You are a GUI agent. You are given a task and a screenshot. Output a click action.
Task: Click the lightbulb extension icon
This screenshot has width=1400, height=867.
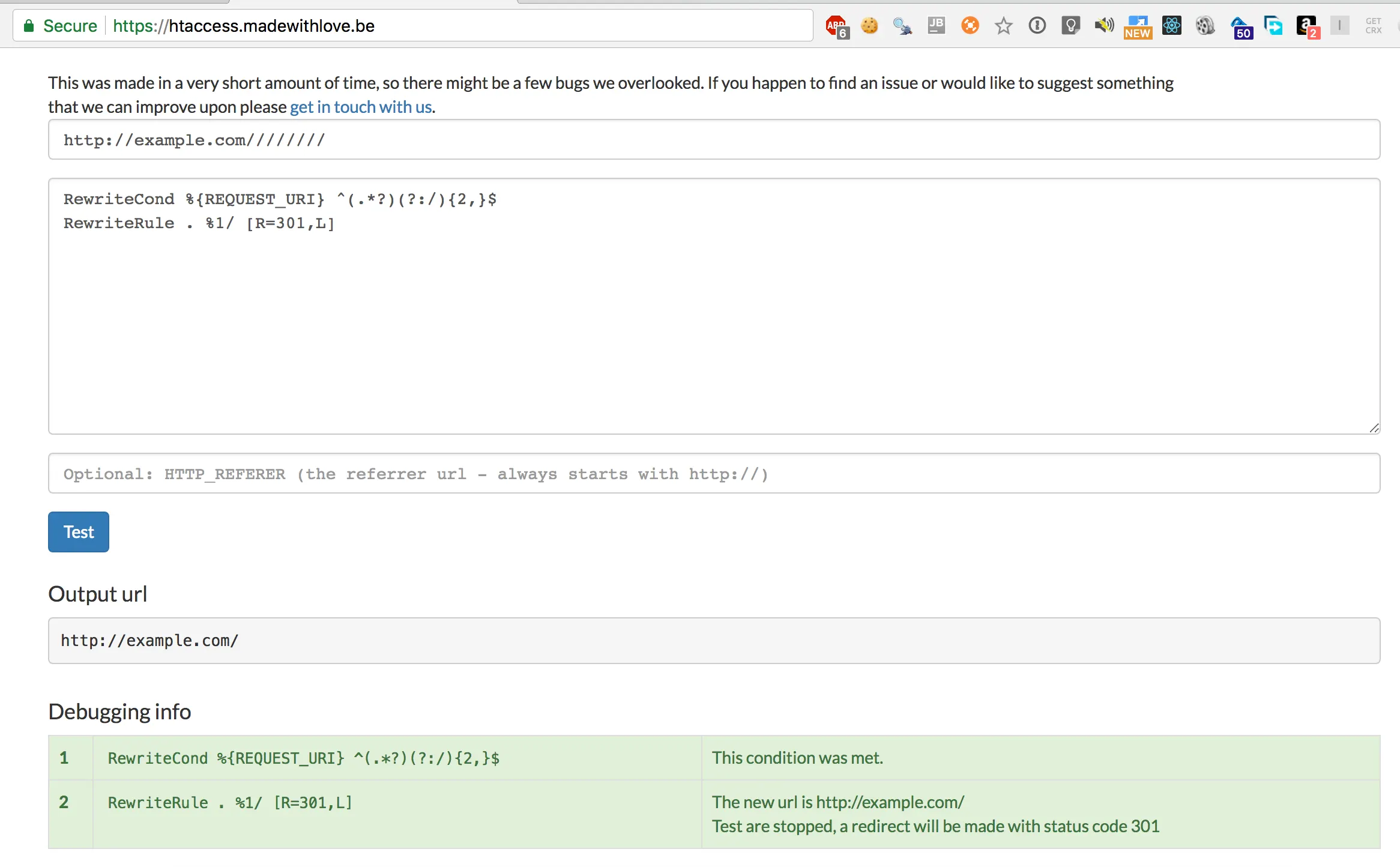[1070, 26]
